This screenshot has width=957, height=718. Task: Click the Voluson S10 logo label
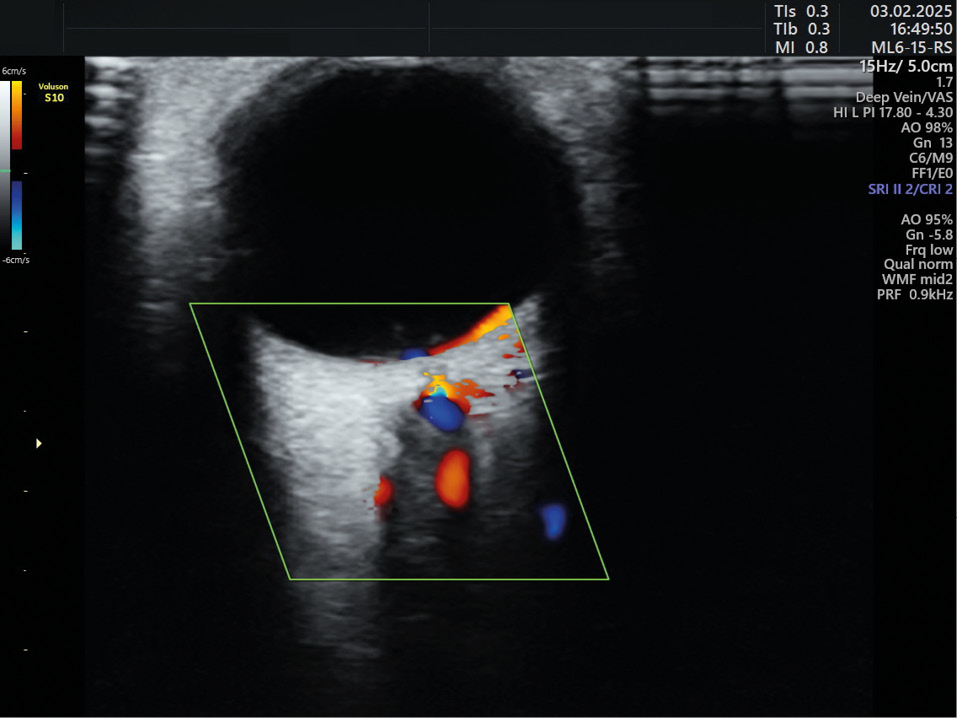coord(54,92)
